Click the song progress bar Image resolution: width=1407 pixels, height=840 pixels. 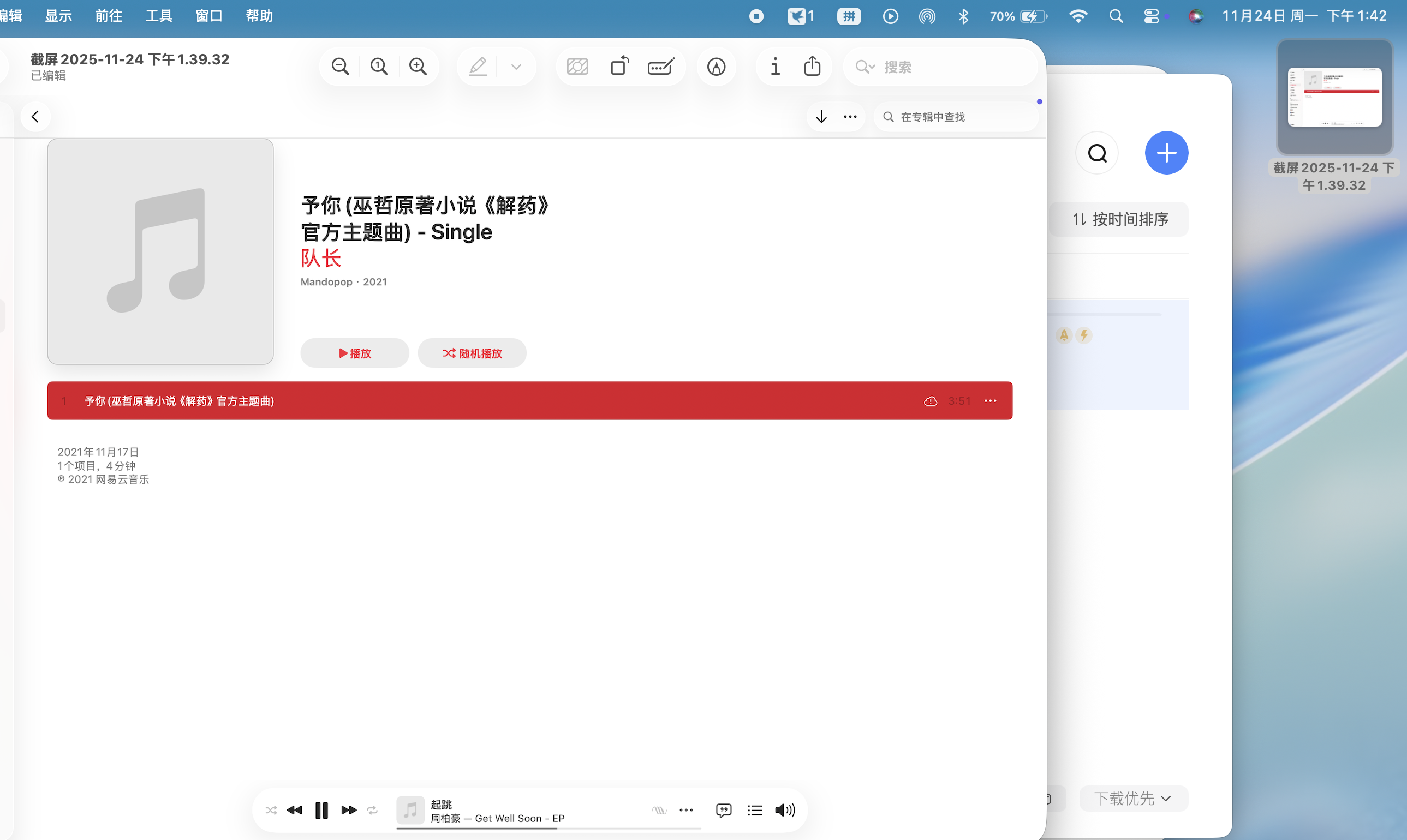(x=548, y=828)
